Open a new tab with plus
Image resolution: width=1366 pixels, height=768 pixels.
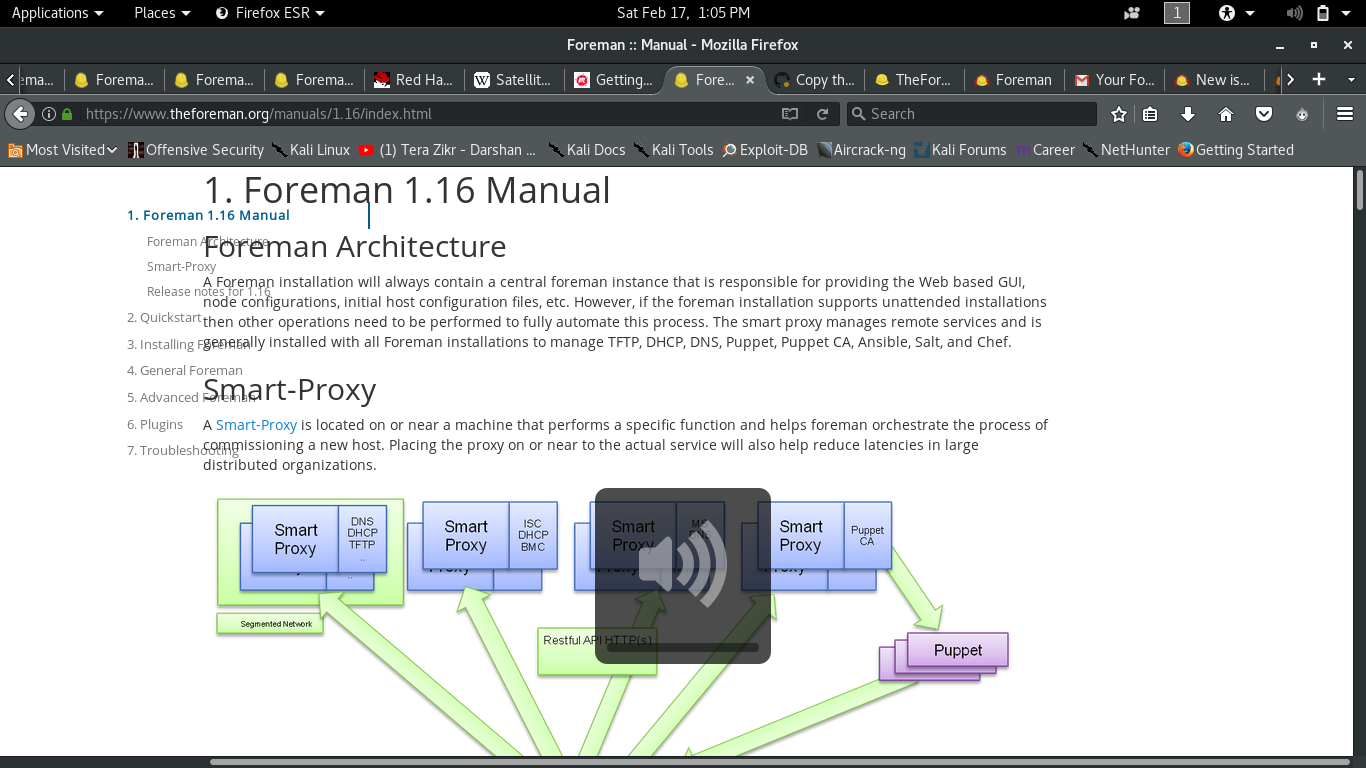pos(1319,79)
